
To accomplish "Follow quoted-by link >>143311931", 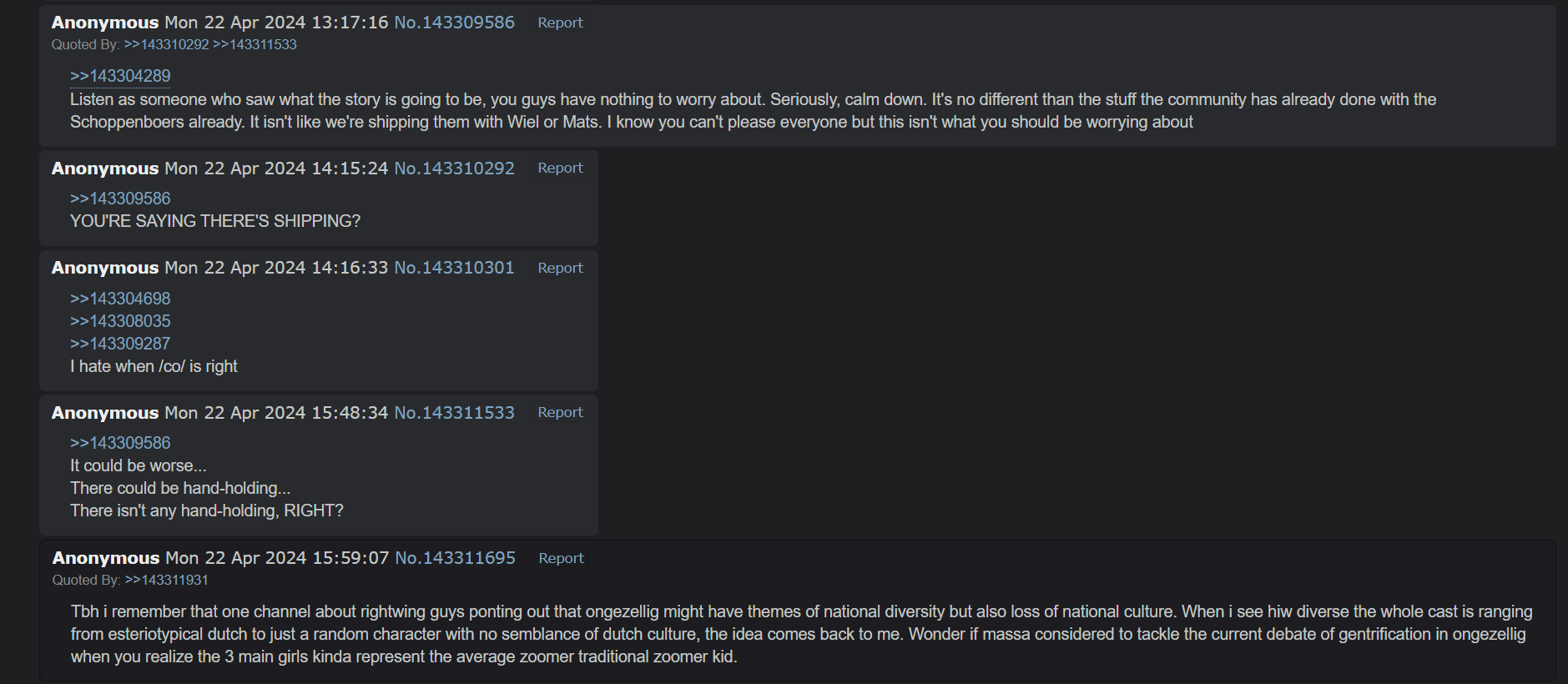I will 166,580.
